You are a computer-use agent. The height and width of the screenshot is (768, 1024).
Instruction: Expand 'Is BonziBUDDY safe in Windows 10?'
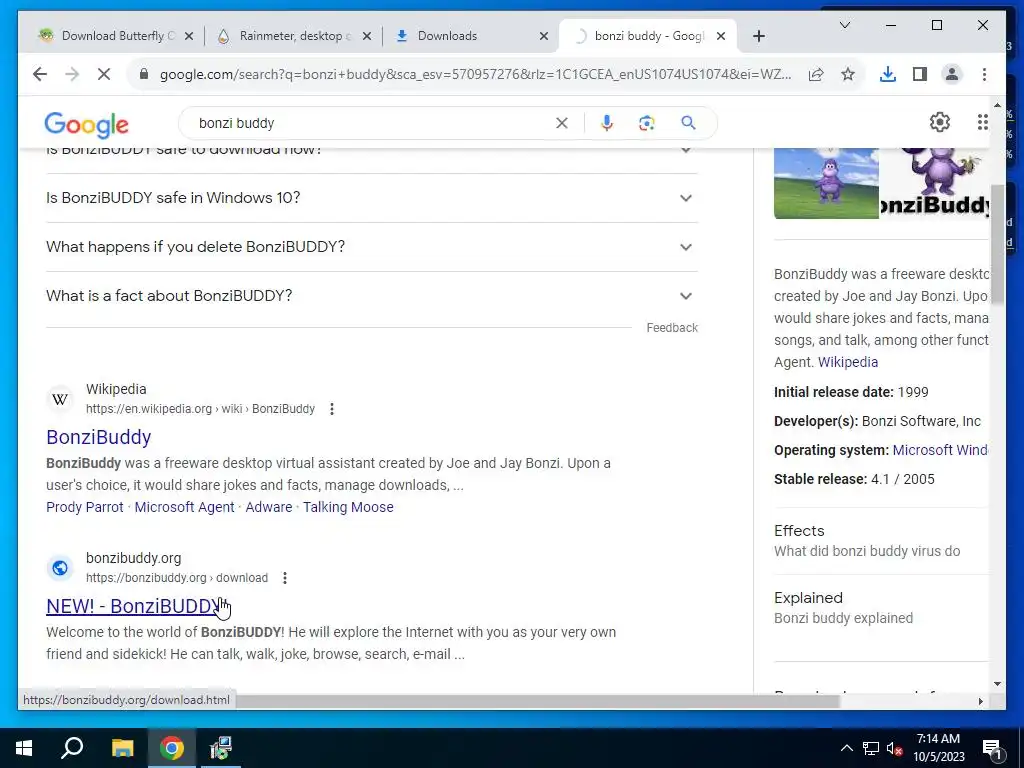click(x=372, y=198)
